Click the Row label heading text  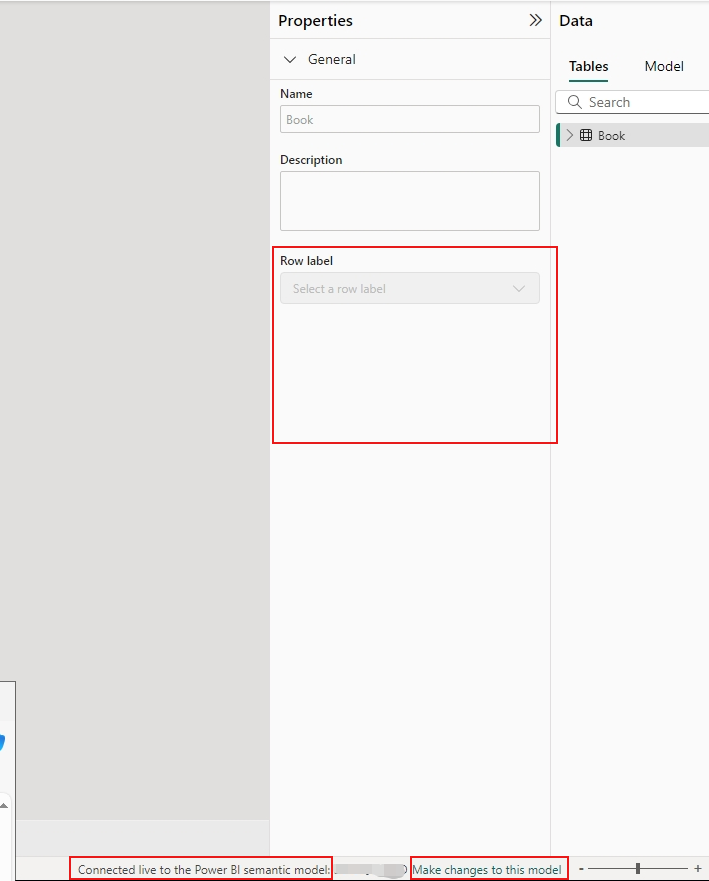point(306,261)
